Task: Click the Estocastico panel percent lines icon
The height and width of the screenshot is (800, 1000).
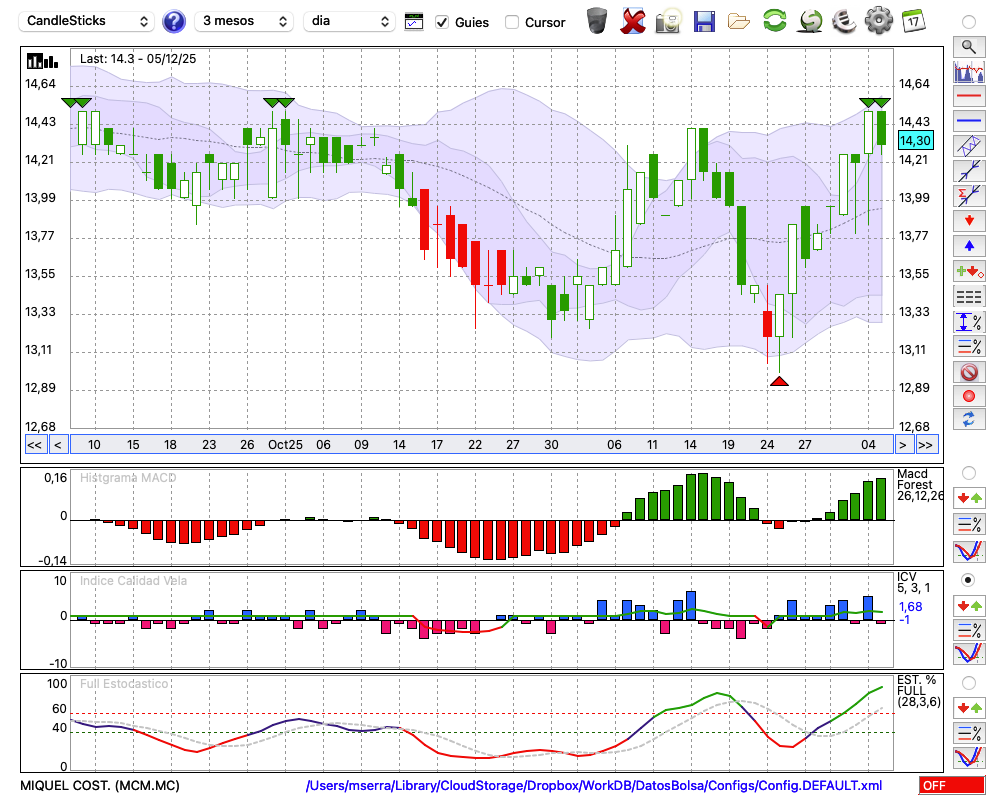Action: coord(969,733)
